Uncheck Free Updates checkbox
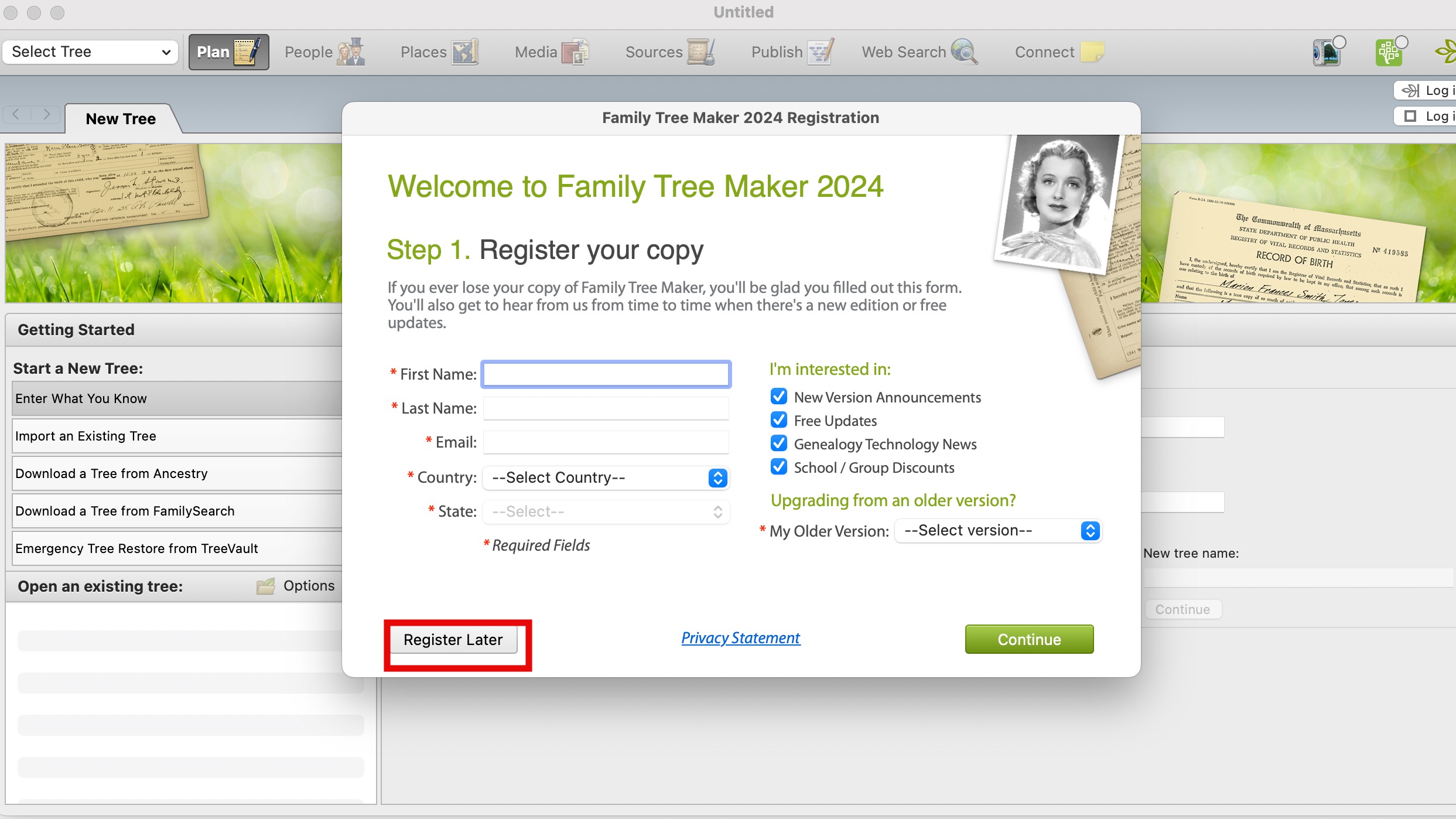 [x=779, y=420]
